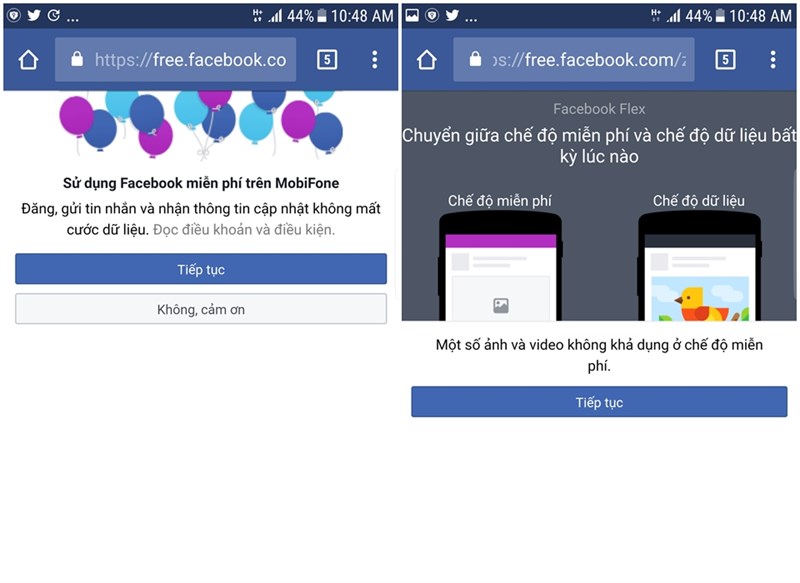This screenshot has height=583, width=800.
Task: Click Không, cảm ơn button
Action: pyautogui.click(x=201, y=309)
